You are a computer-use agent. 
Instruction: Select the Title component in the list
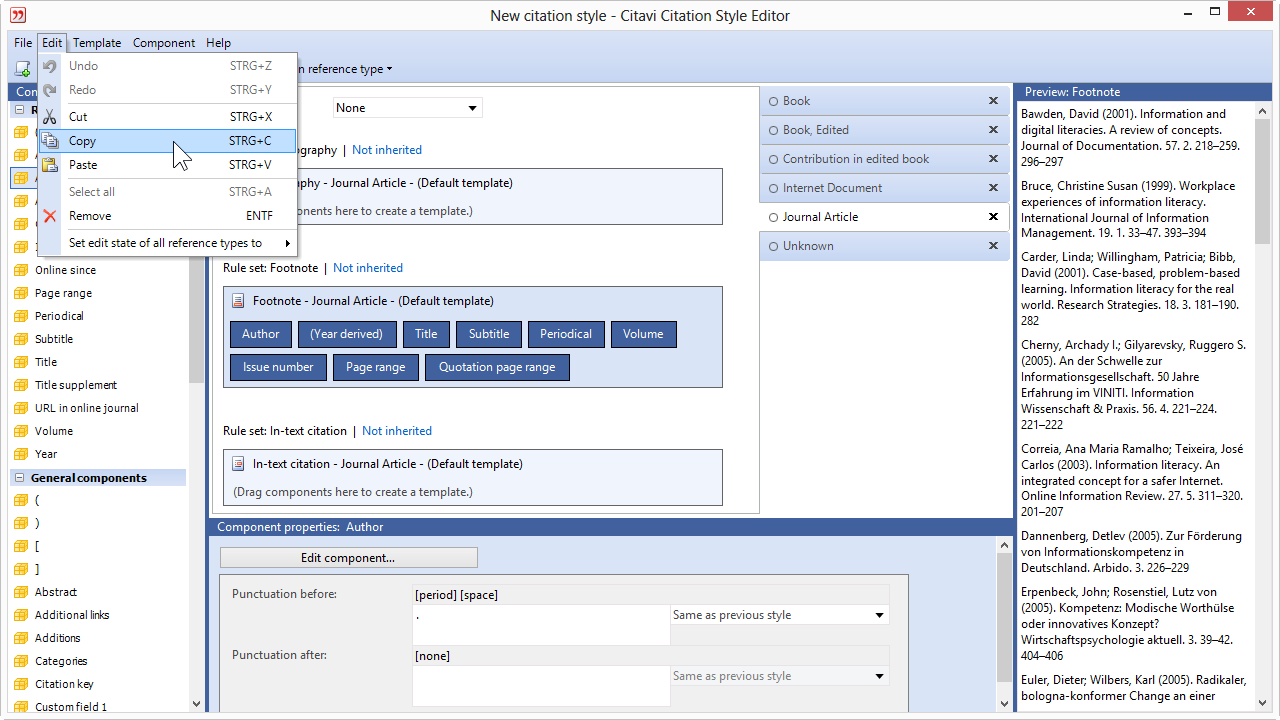46,362
